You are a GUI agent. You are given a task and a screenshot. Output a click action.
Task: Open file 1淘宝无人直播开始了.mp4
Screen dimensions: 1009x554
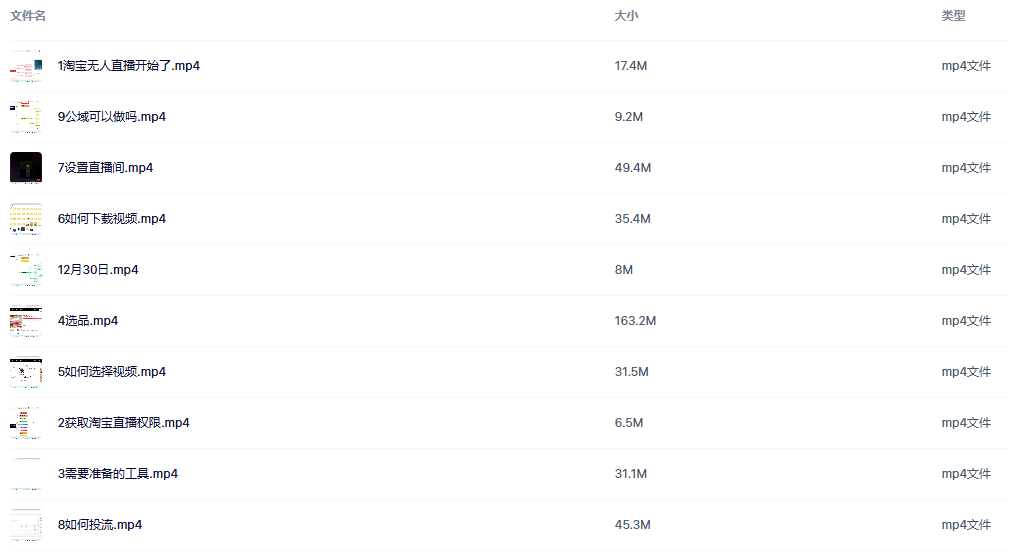(129, 66)
